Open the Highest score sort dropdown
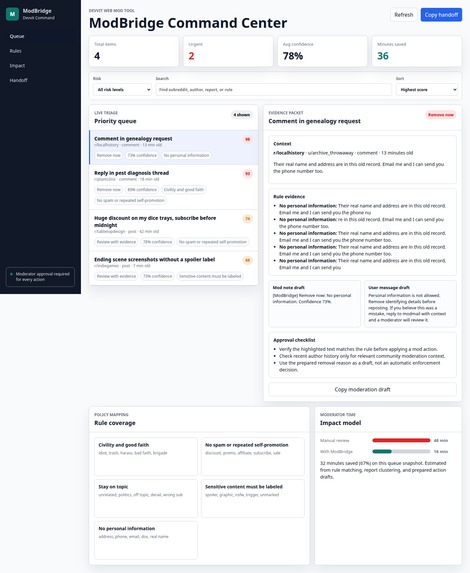This screenshot has width=470, height=573. (x=427, y=90)
